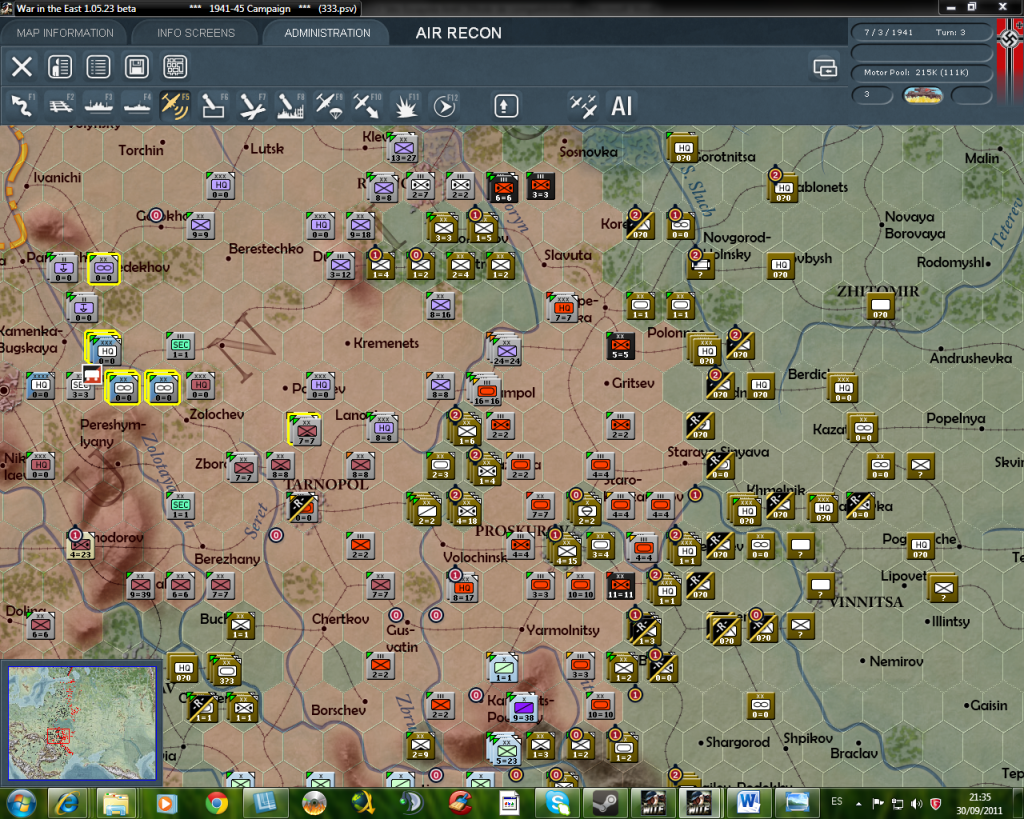Select the Move mode (F1) icon
Viewport: 1024px width, 819px height.
pos(23,106)
